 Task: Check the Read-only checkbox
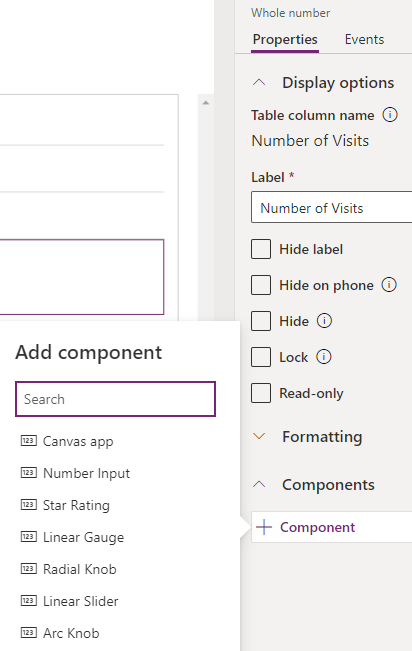[261, 393]
